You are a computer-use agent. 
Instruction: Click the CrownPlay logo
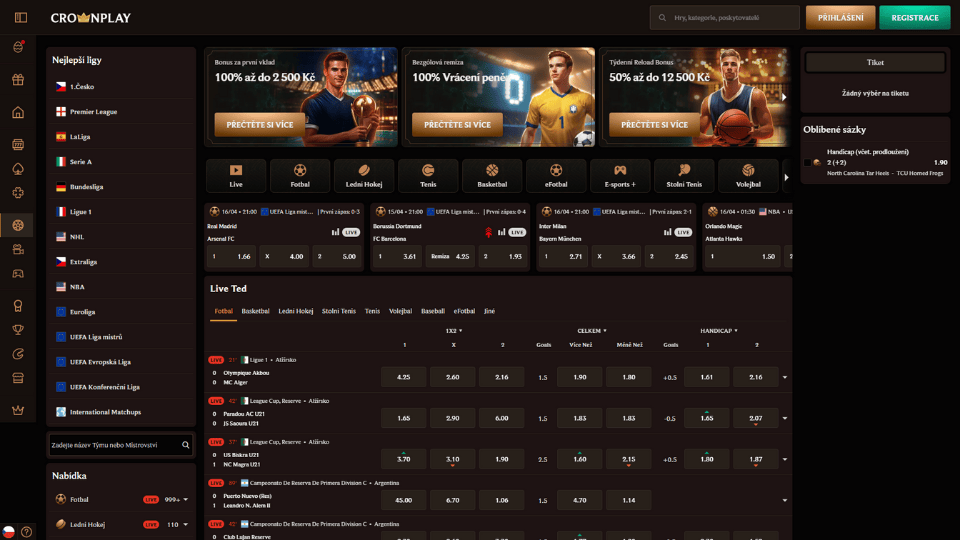click(91, 18)
